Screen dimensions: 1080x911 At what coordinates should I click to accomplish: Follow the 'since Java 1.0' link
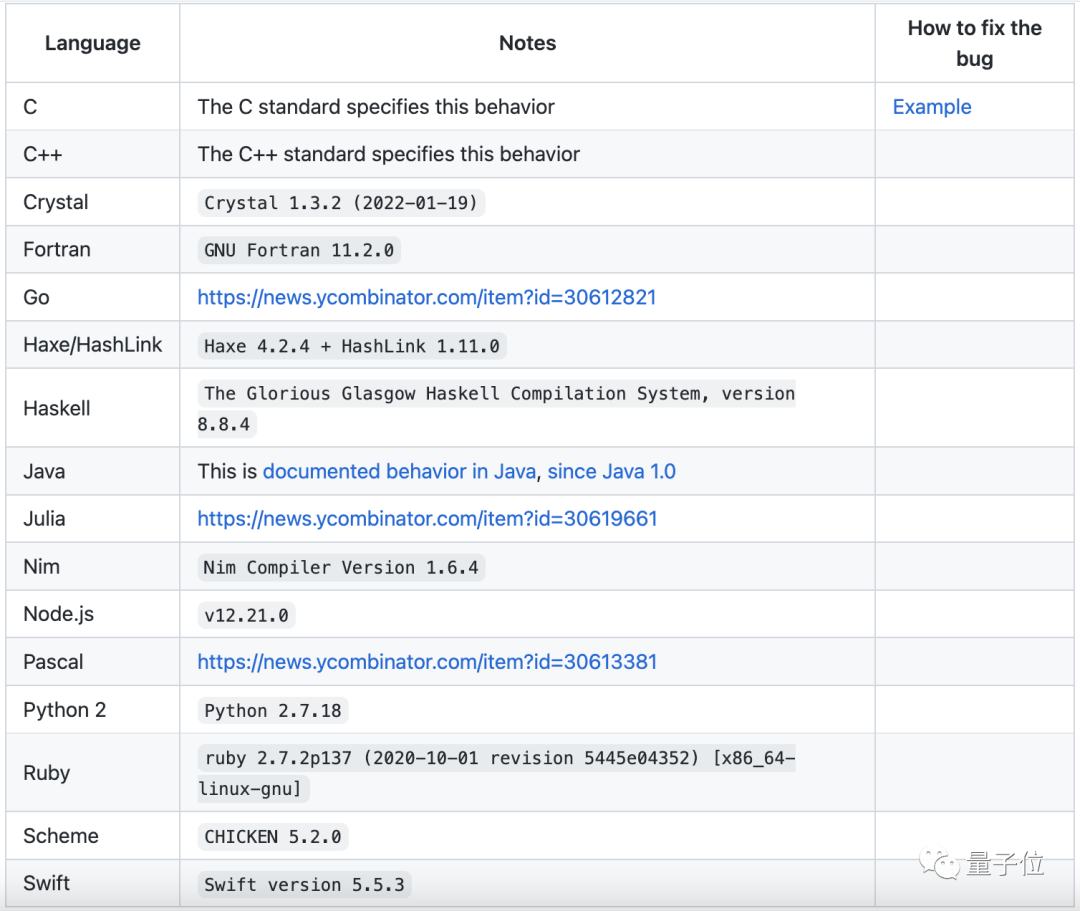point(611,471)
